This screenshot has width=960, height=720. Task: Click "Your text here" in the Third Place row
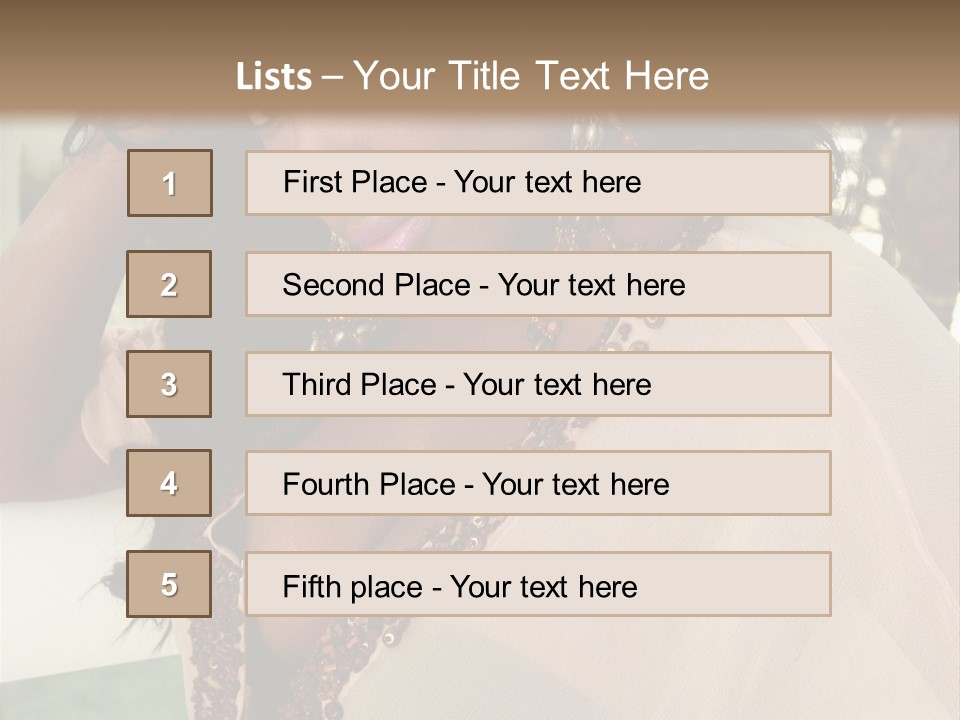click(557, 385)
